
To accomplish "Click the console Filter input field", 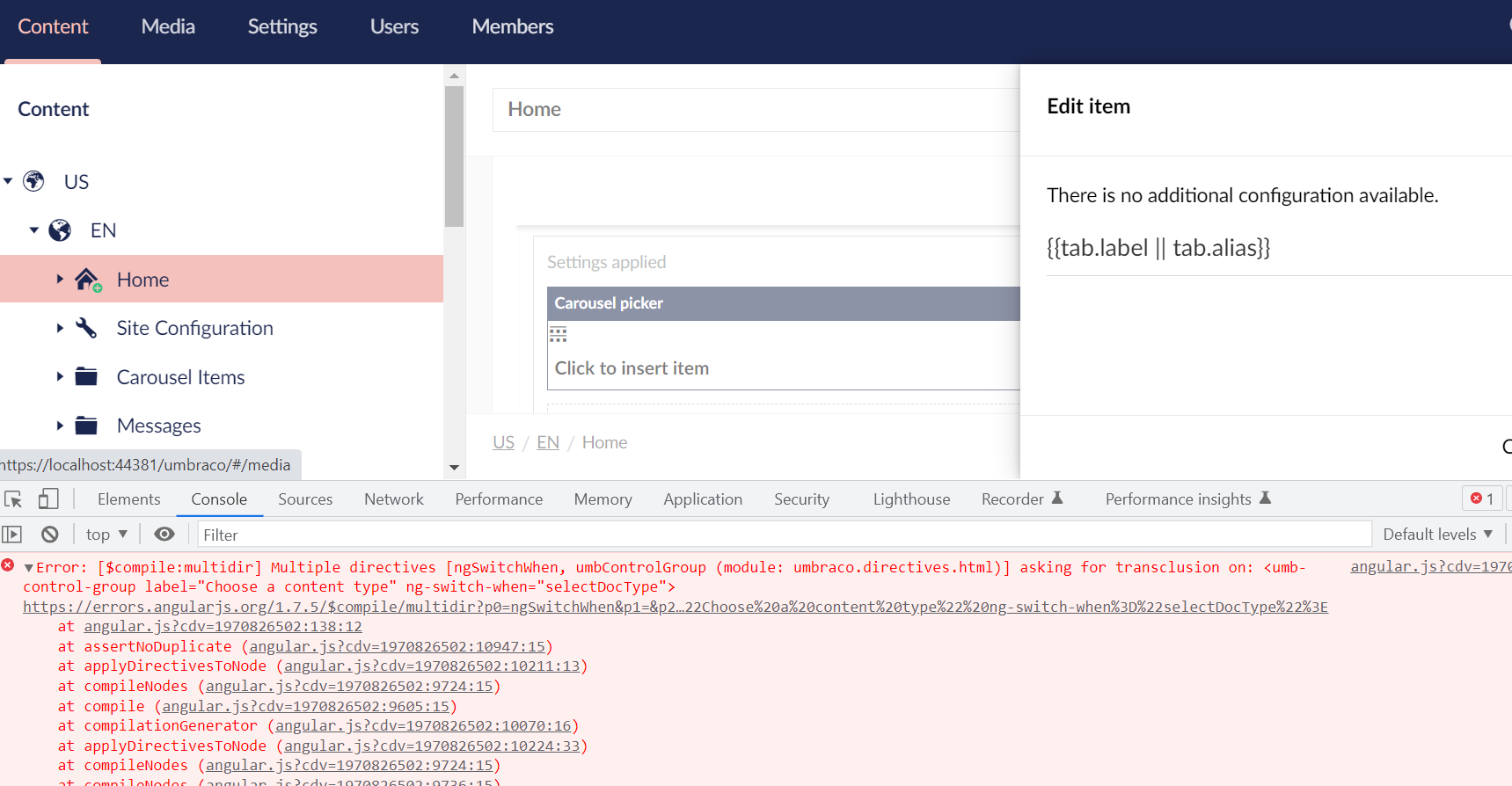I will coord(783,535).
